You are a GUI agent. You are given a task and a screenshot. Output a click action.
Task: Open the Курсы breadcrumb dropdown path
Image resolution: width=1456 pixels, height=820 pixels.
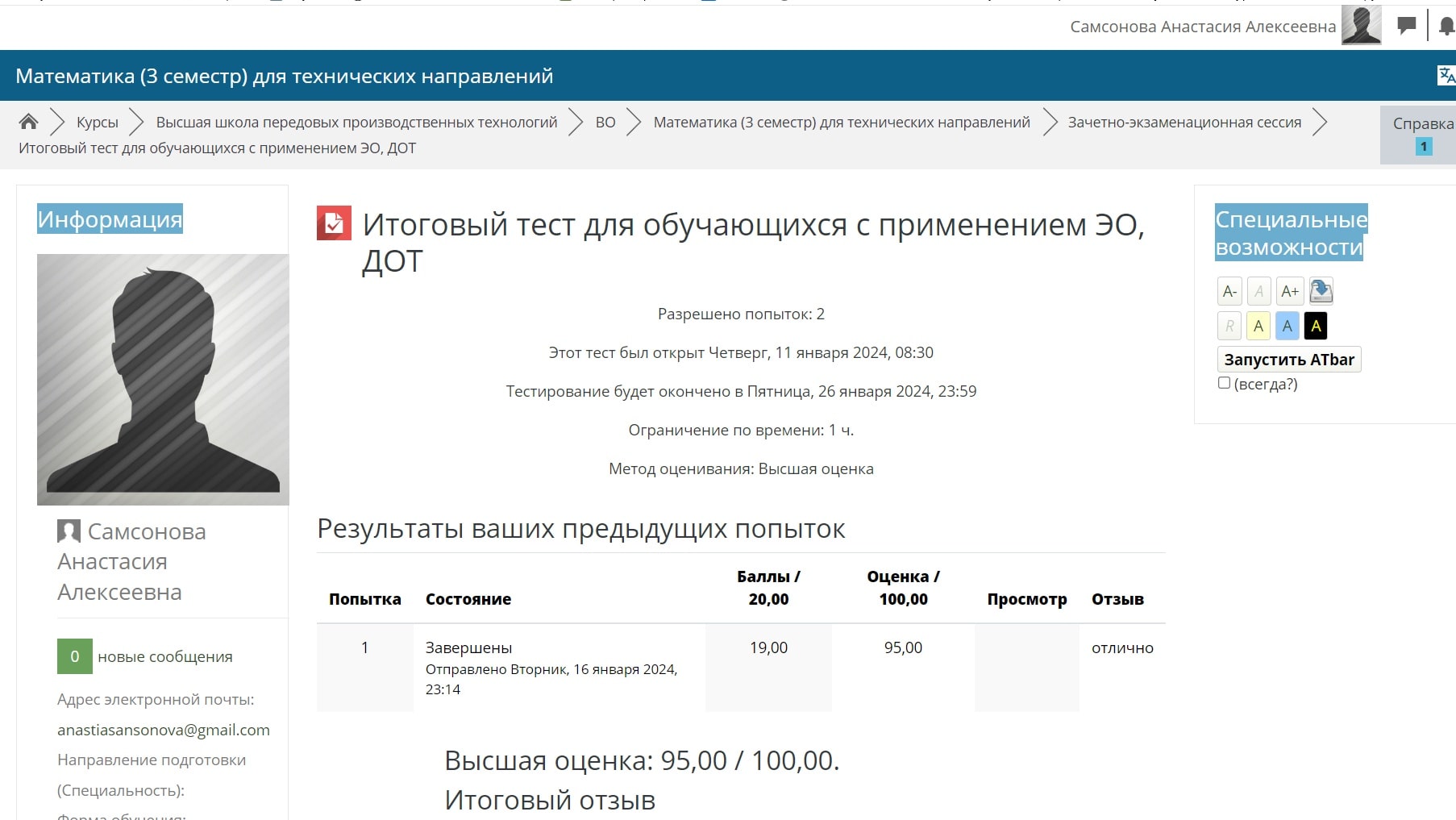pos(96,122)
